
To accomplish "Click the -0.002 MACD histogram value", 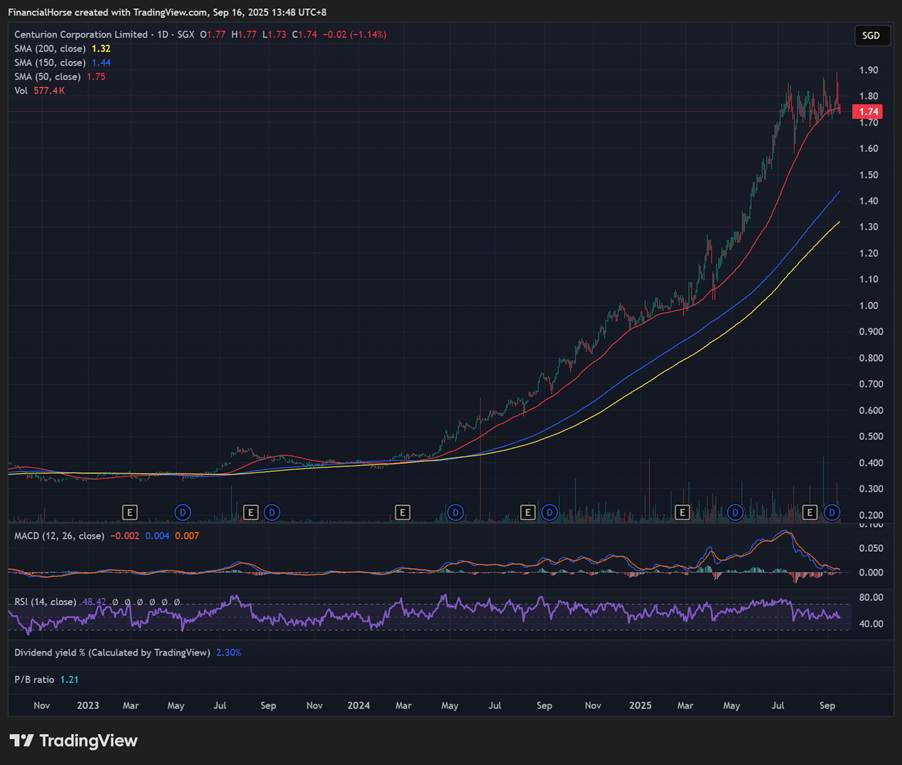I will 124,536.
